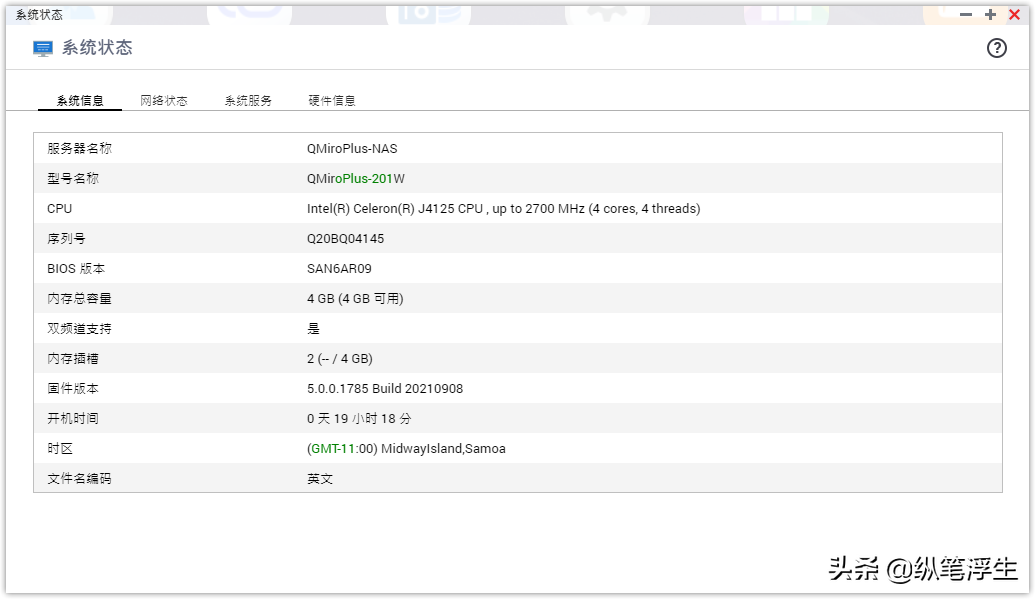Click memory value 4 GB (4 GB 可用)
Viewport: 1035px width, 599px height.
point(355,299)
